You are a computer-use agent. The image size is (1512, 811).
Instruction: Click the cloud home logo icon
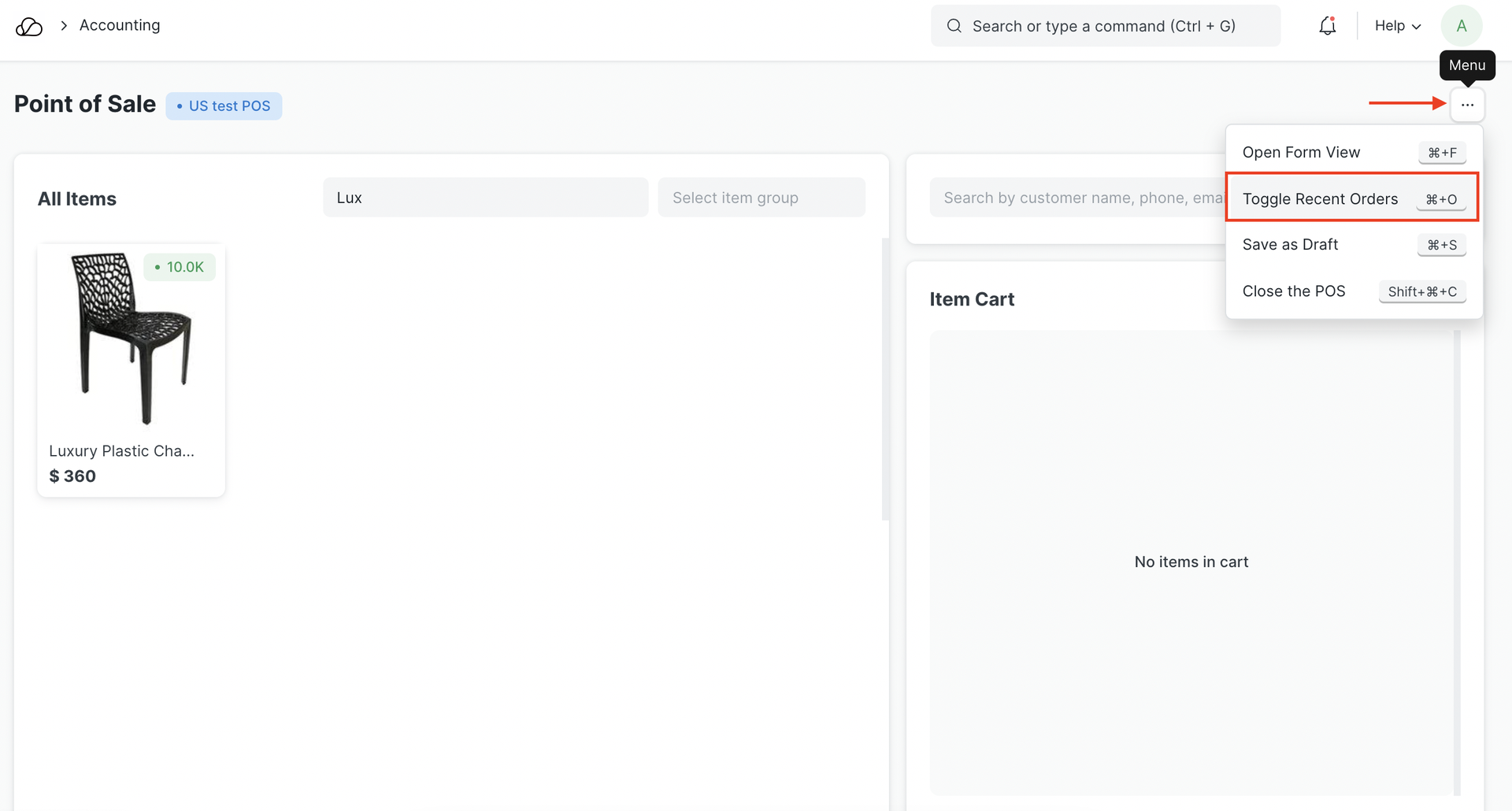(29, 27)
